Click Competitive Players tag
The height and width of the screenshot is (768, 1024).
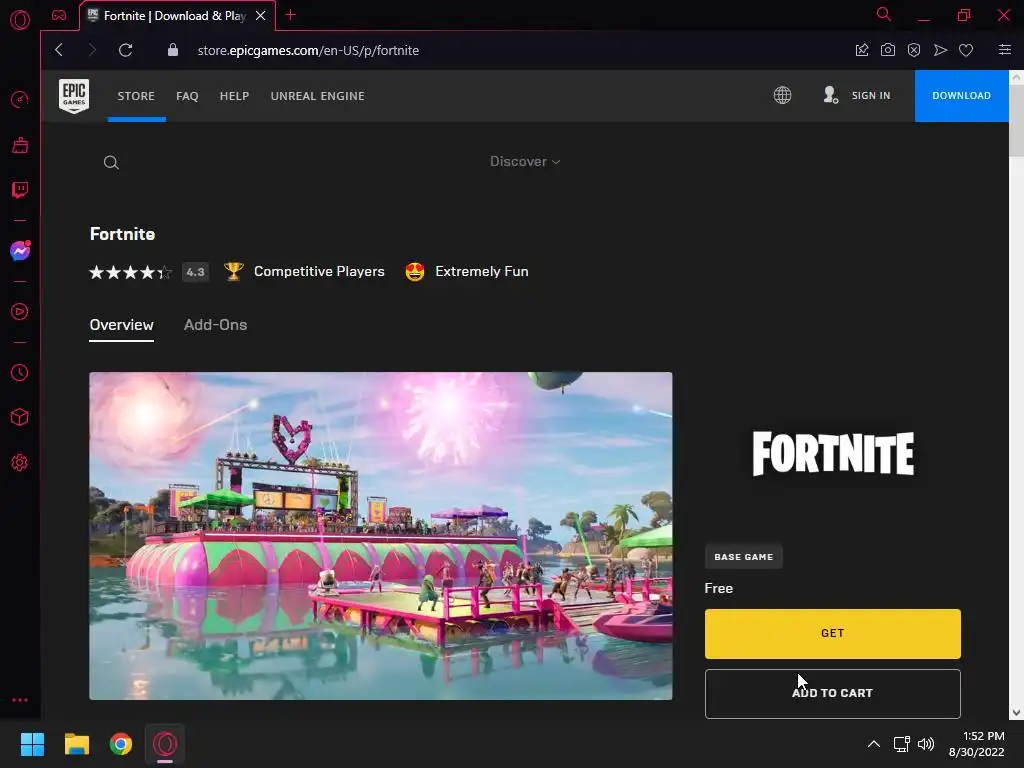(304, 272)
